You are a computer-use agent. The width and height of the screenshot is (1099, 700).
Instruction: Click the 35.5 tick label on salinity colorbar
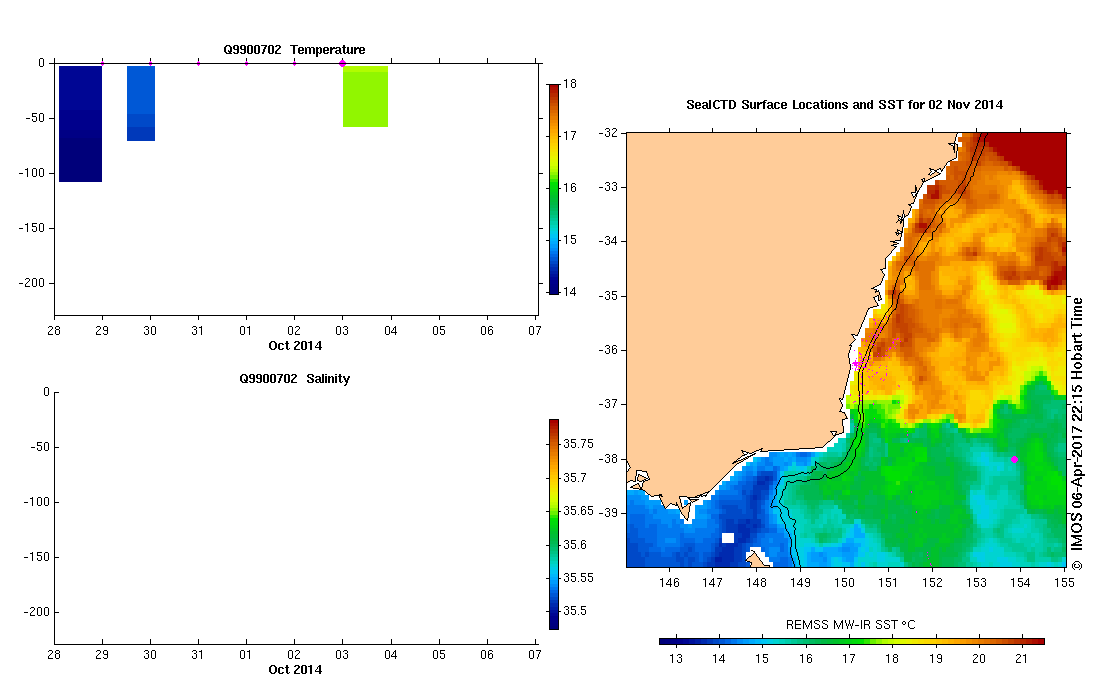click(575, 610)
